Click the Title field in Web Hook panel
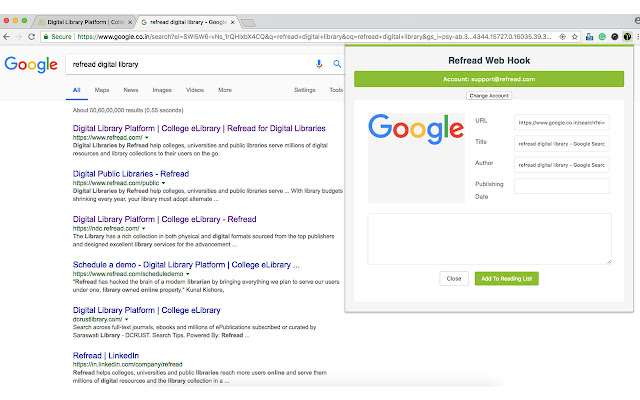The width and height of the screenshot is (640, 400). pyautogui.click(x=562, y=144)
